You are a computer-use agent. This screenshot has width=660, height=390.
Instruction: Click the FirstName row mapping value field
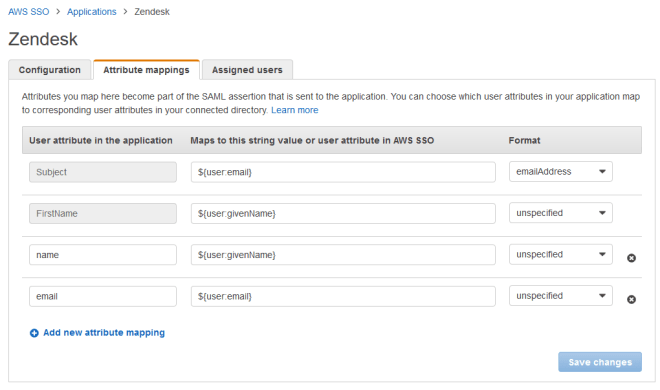[343, 213]
